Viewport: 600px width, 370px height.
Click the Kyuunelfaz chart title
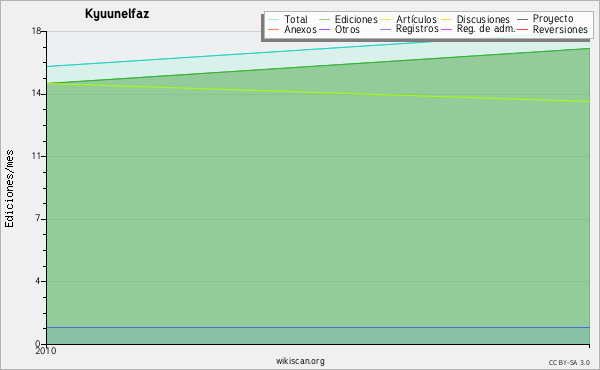117,14
